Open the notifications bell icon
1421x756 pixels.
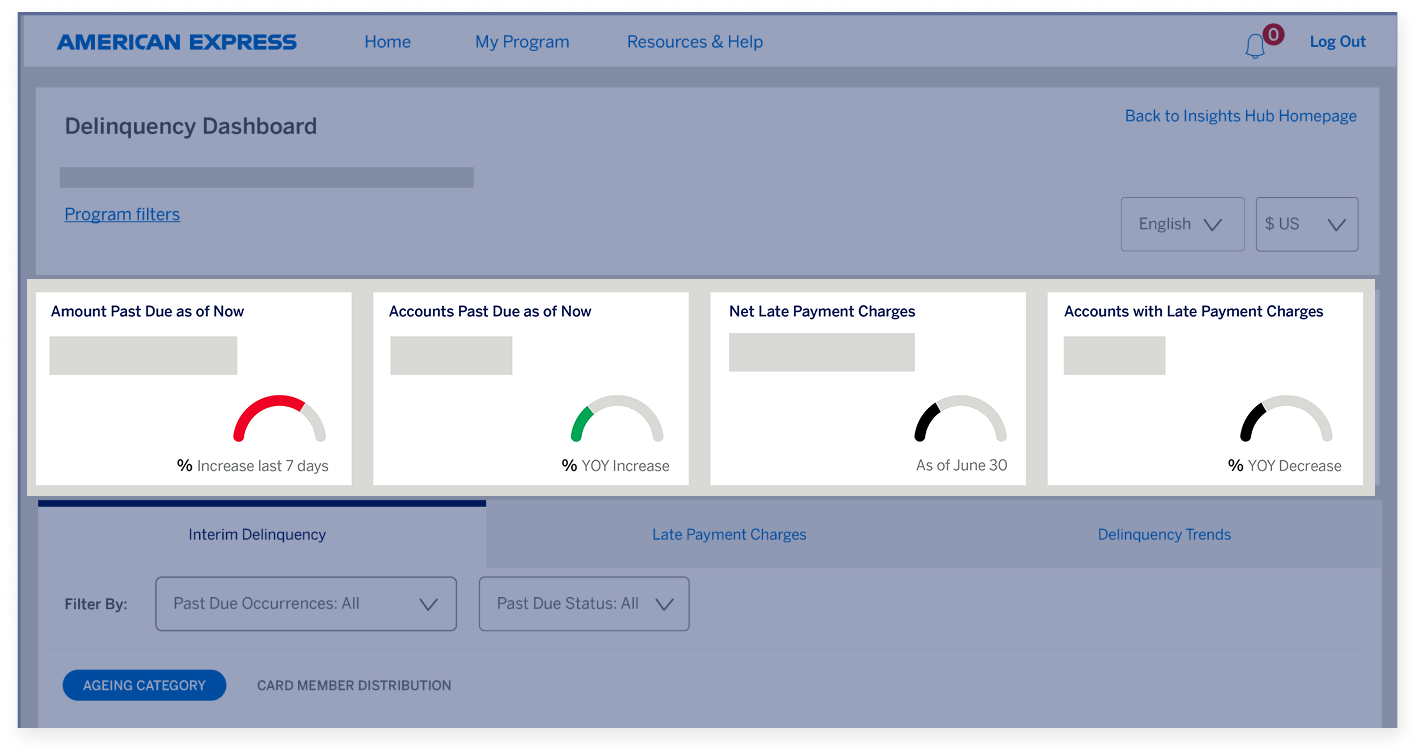point(1257,43)
